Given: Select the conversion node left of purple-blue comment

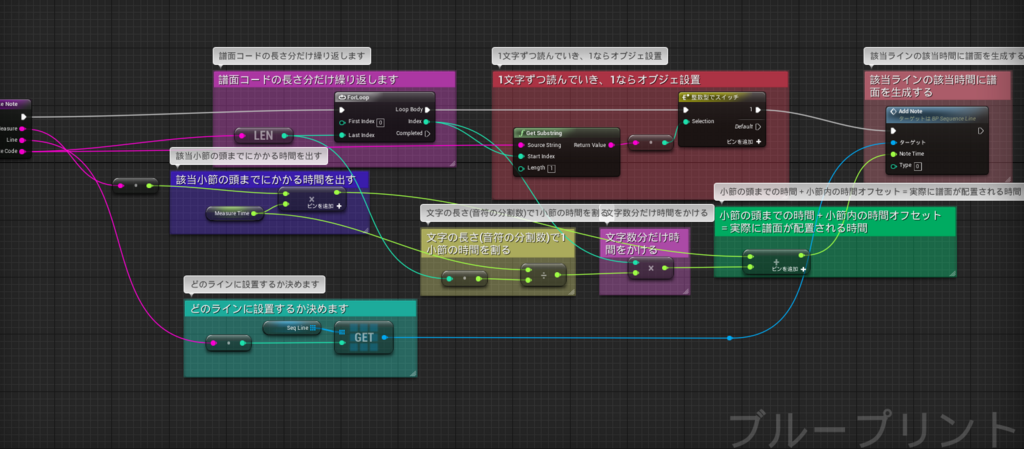Looking at the screenshot, I should click(x=135, y=186).
